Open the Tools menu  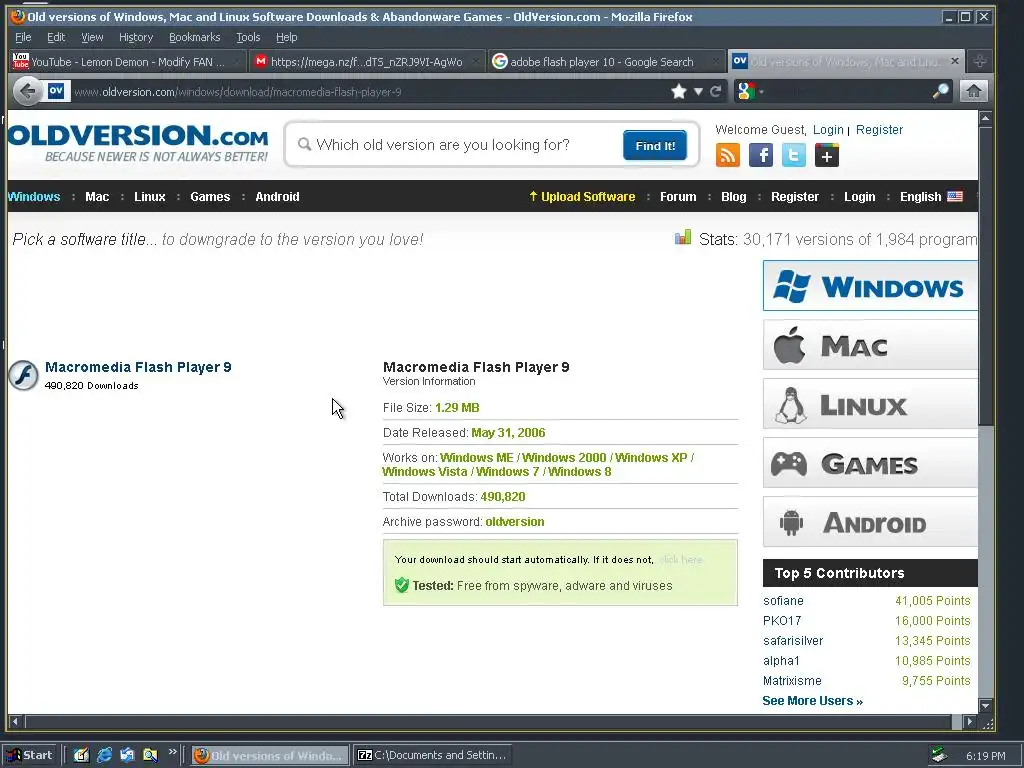(x=248, y=37)
